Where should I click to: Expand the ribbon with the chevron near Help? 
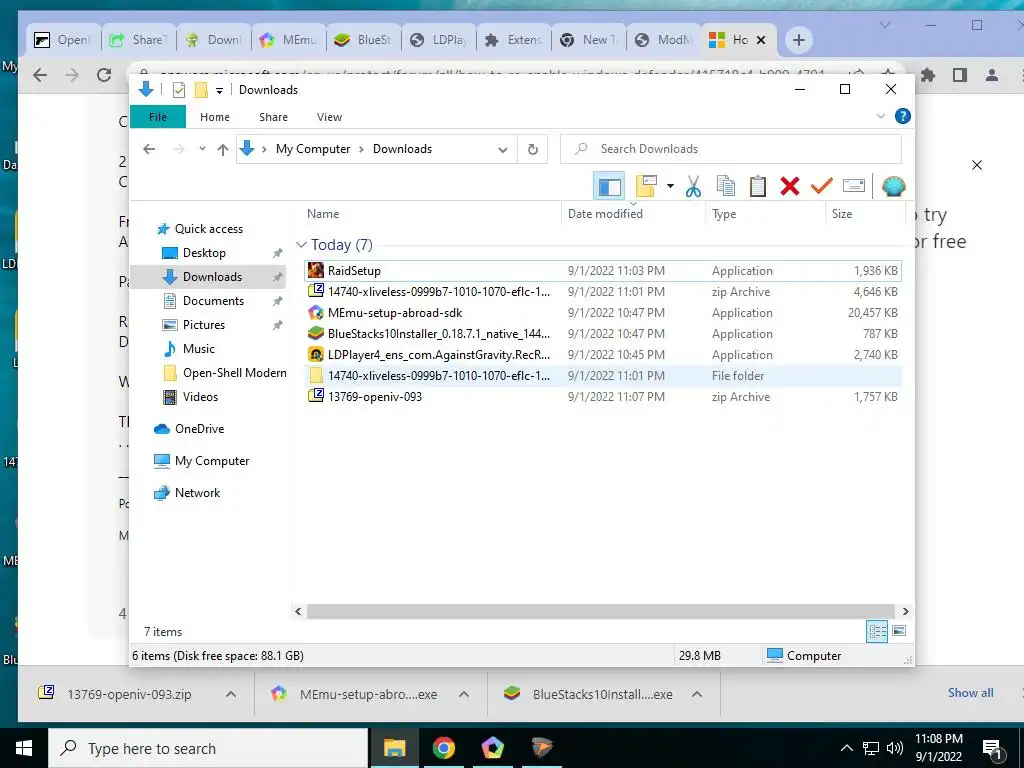(880, 116)
